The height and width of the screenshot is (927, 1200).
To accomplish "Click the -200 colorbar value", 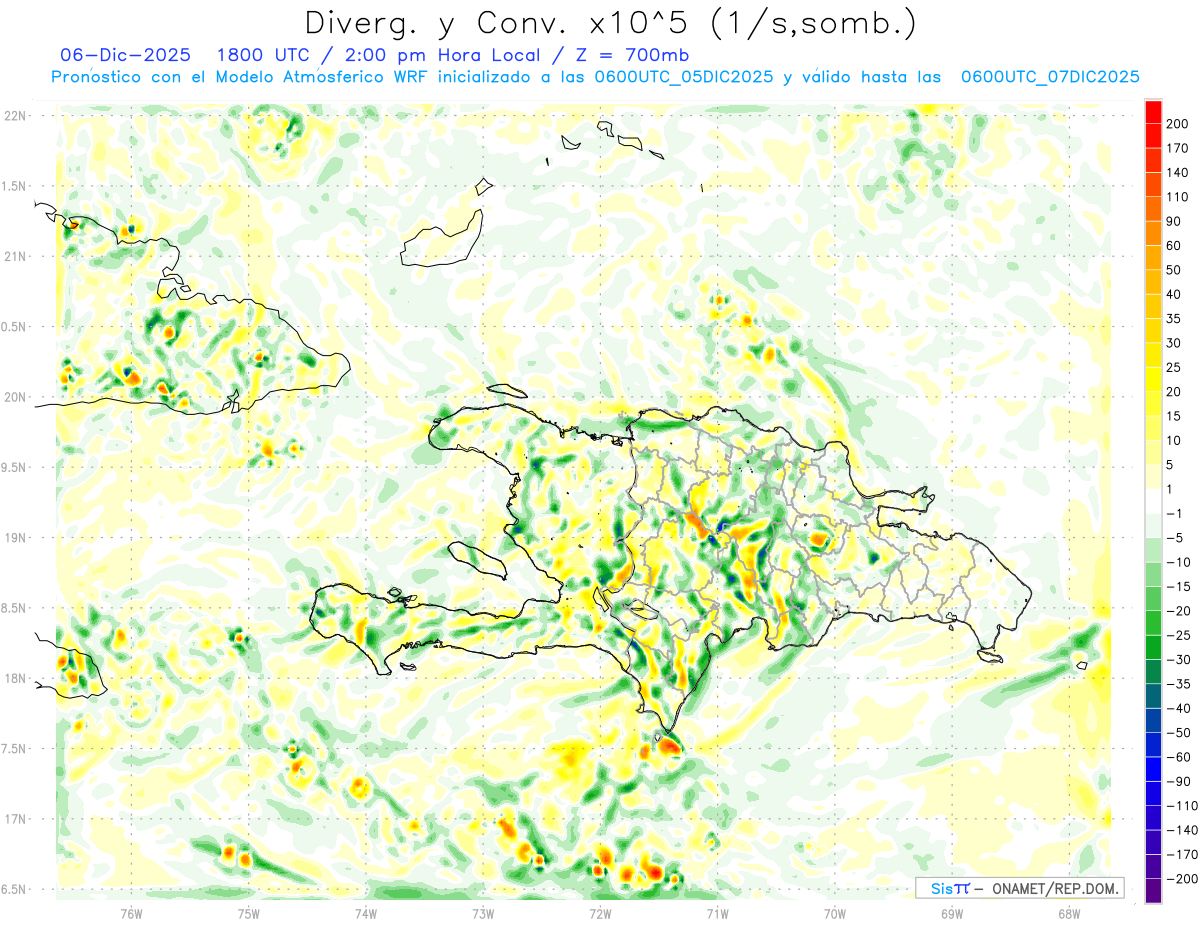I will (x=1182, y=879).
